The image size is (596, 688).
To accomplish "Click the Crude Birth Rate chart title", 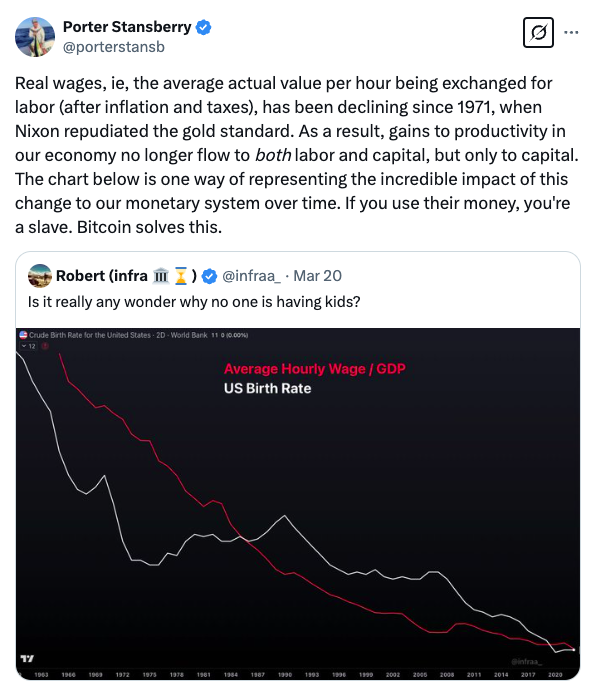I will pos(118,335).
